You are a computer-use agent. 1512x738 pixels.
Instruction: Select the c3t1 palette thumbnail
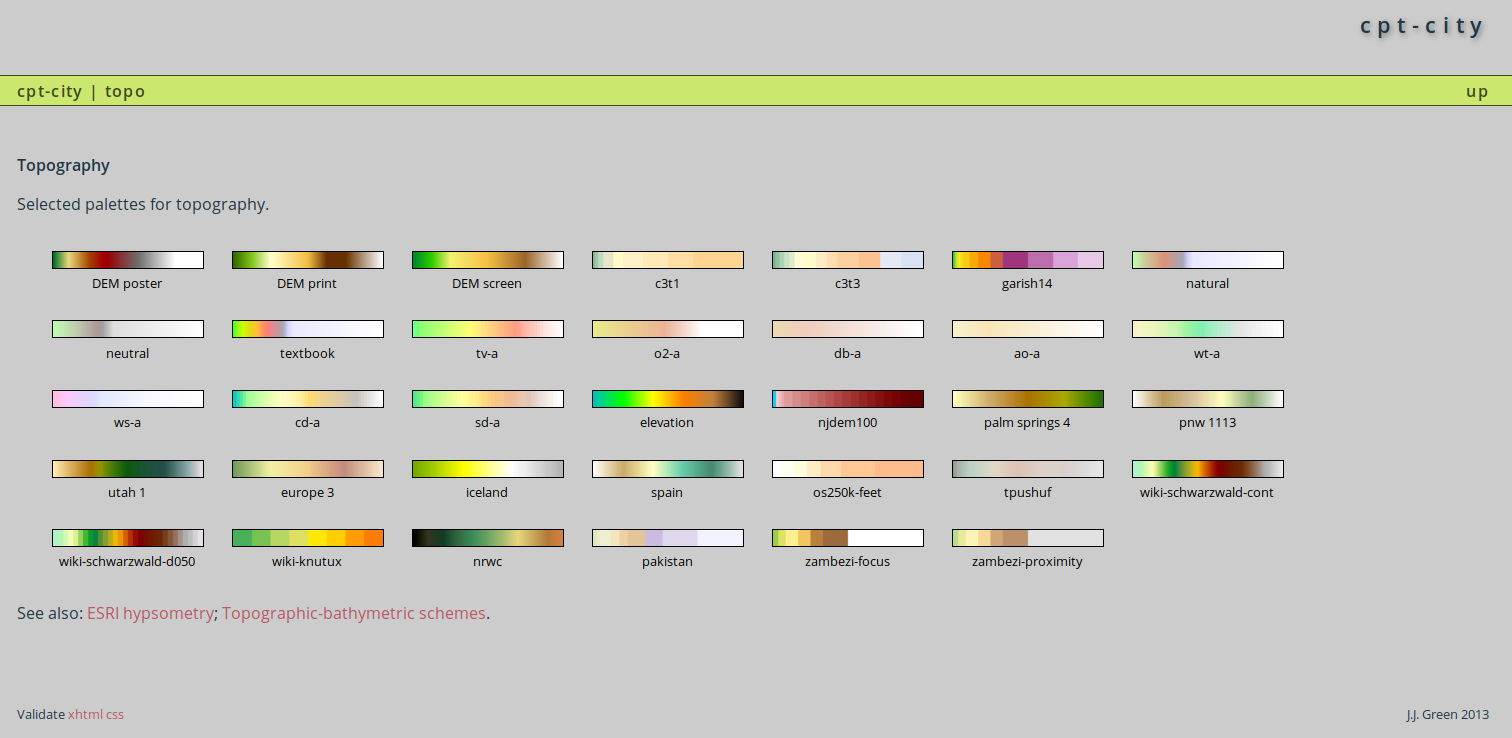(668, 260)
